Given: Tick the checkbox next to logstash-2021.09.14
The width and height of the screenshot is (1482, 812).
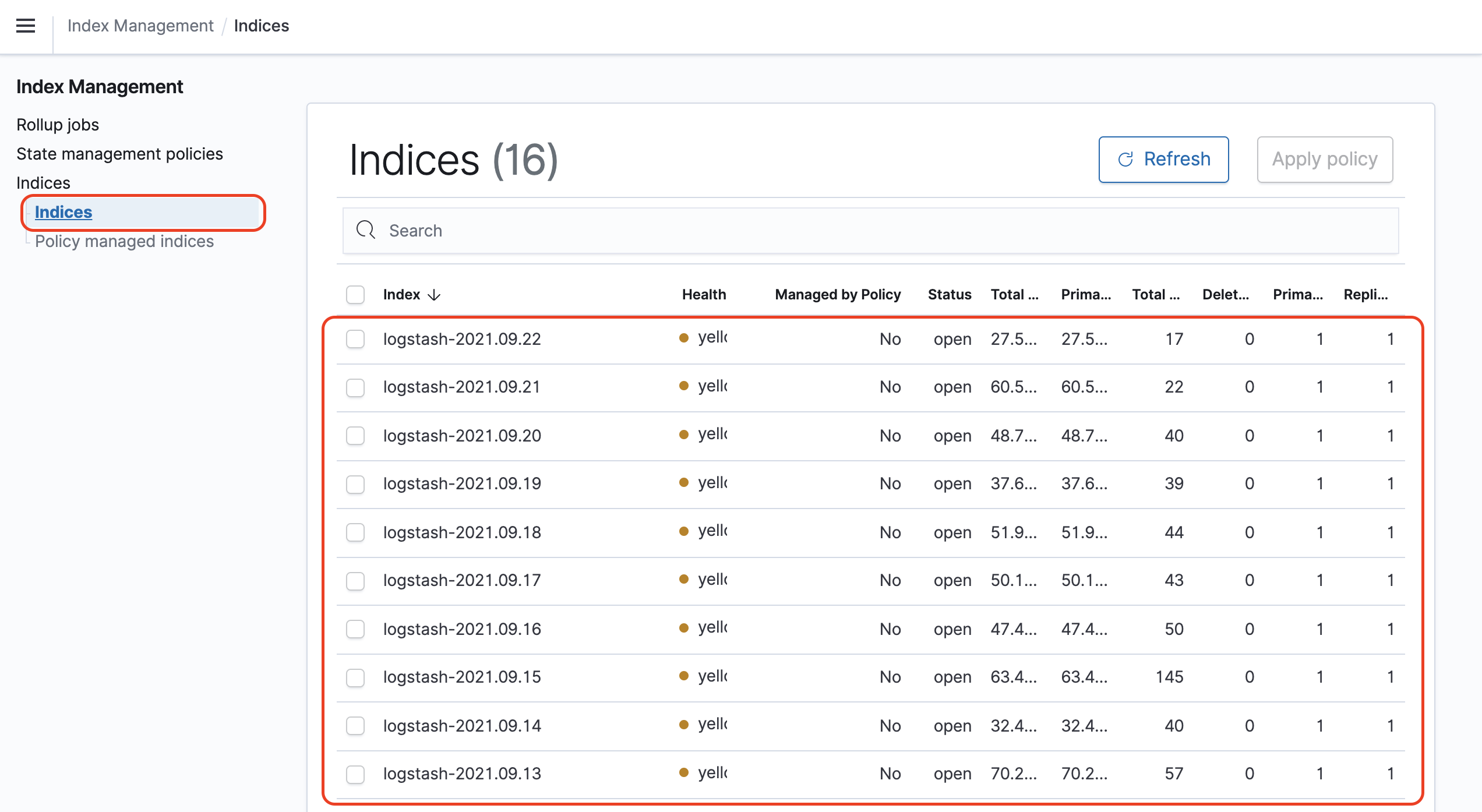Looking at the screenshot, I should 355,725.
